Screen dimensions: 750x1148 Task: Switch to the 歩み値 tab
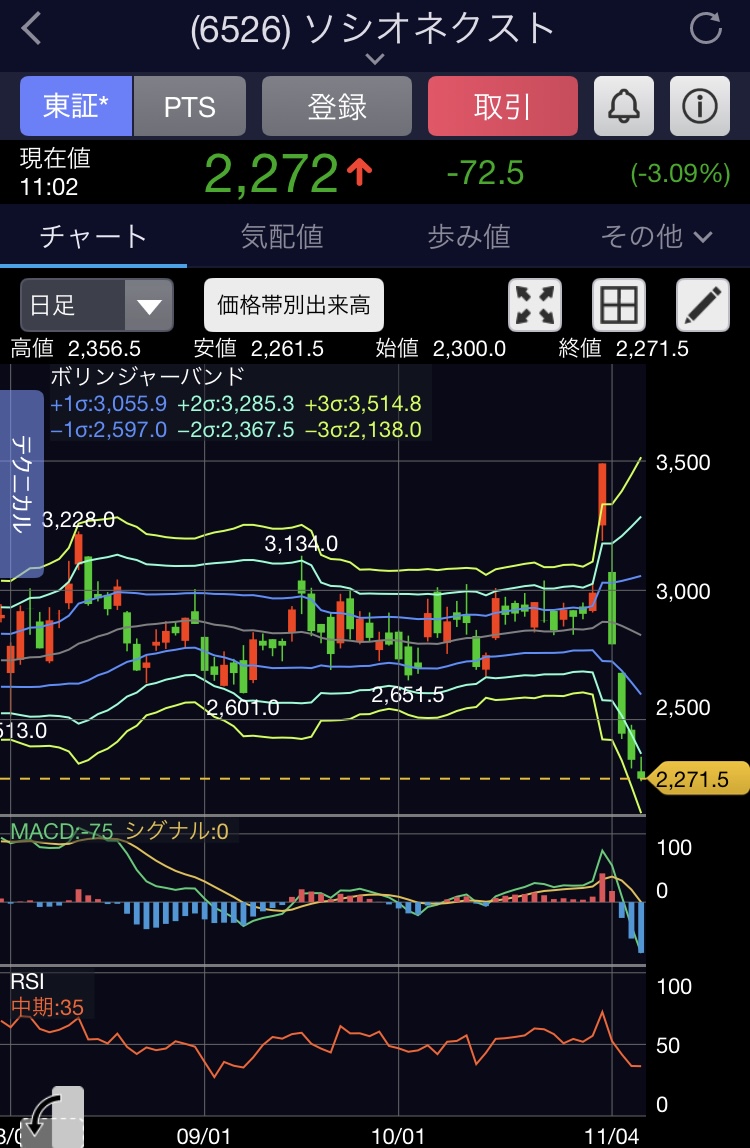point(468,237)
